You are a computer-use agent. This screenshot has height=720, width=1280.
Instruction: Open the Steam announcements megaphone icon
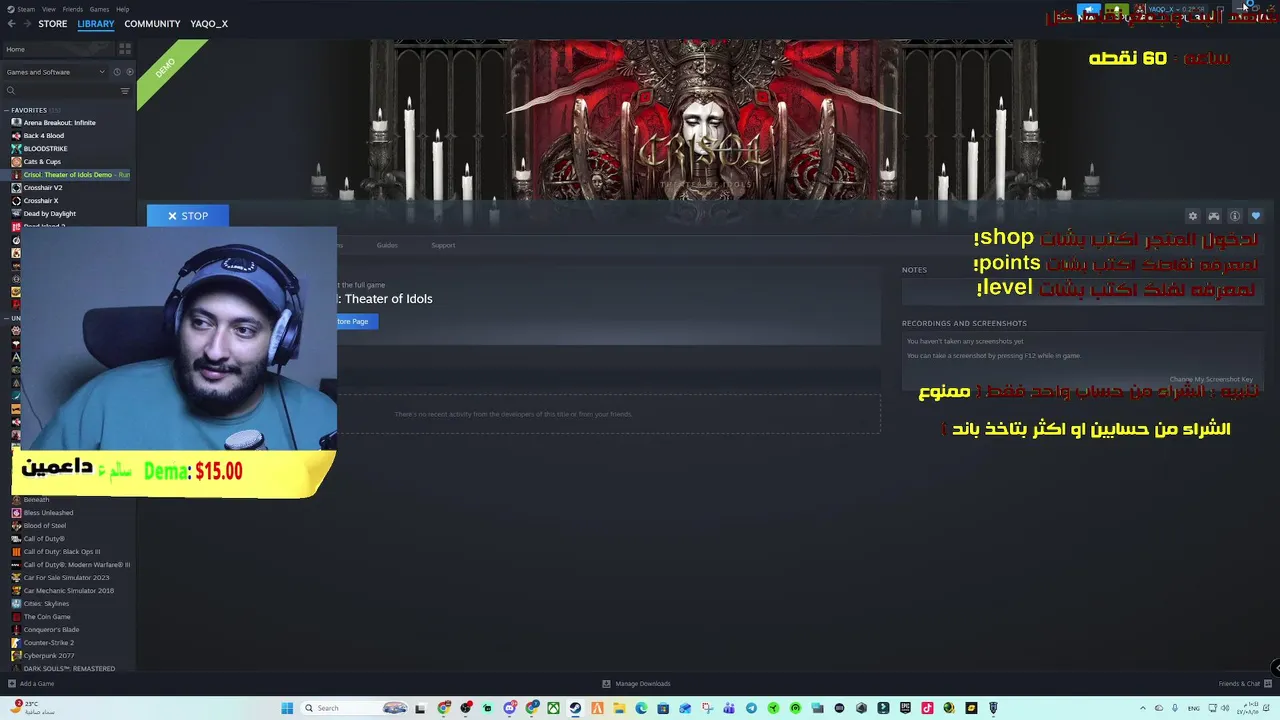1090,10
